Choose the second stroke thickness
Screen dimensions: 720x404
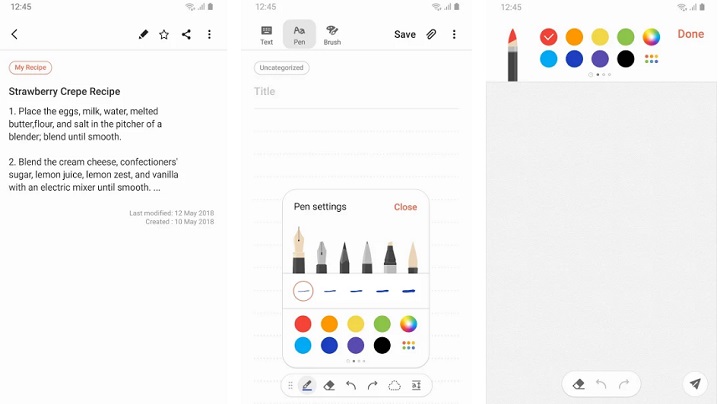pyautogui.click(x=330, y=291)
